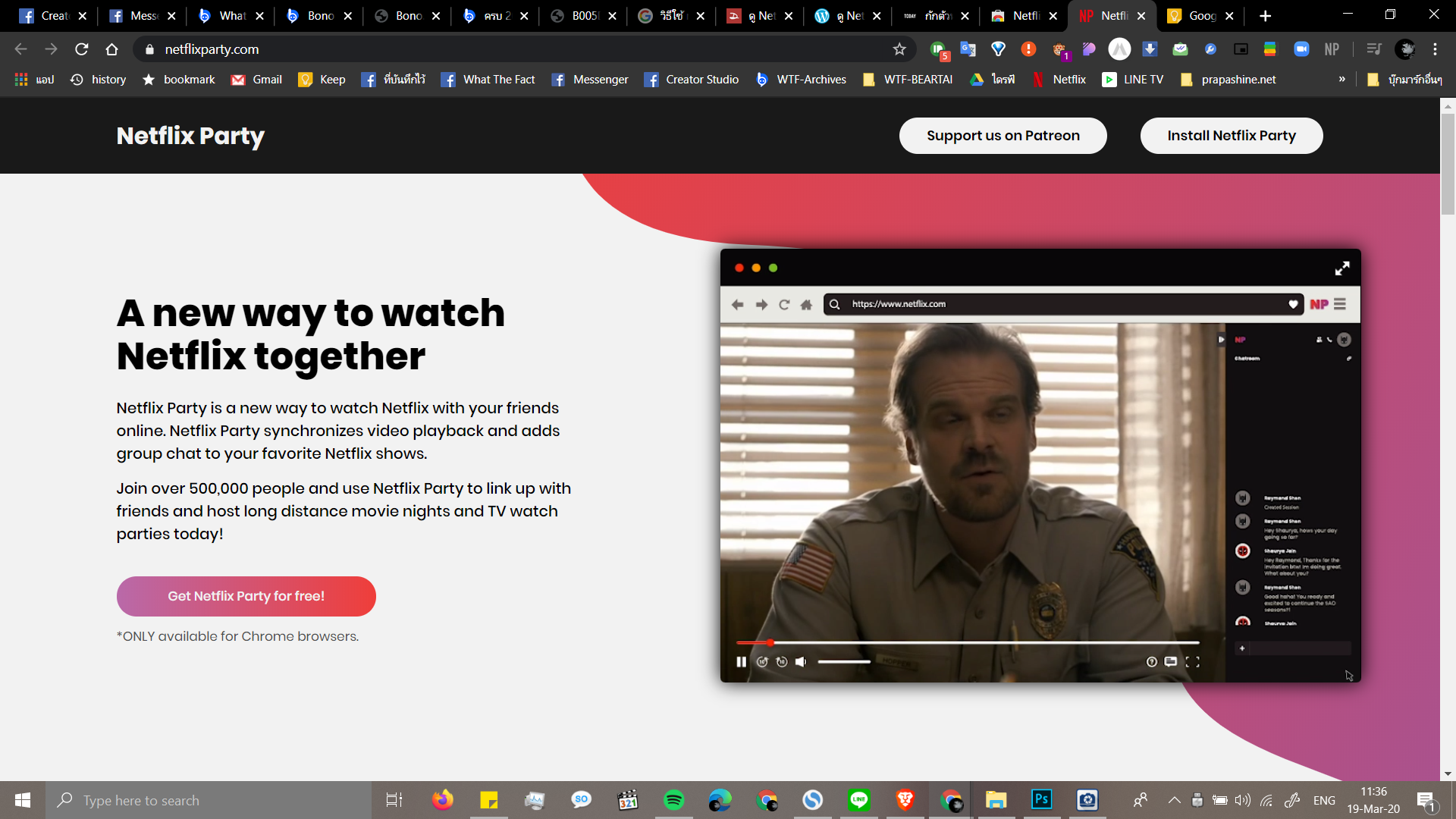Screen dimensions: 1456x819
Task: Open the Zoom extension icon
Action: (1301, 49)
